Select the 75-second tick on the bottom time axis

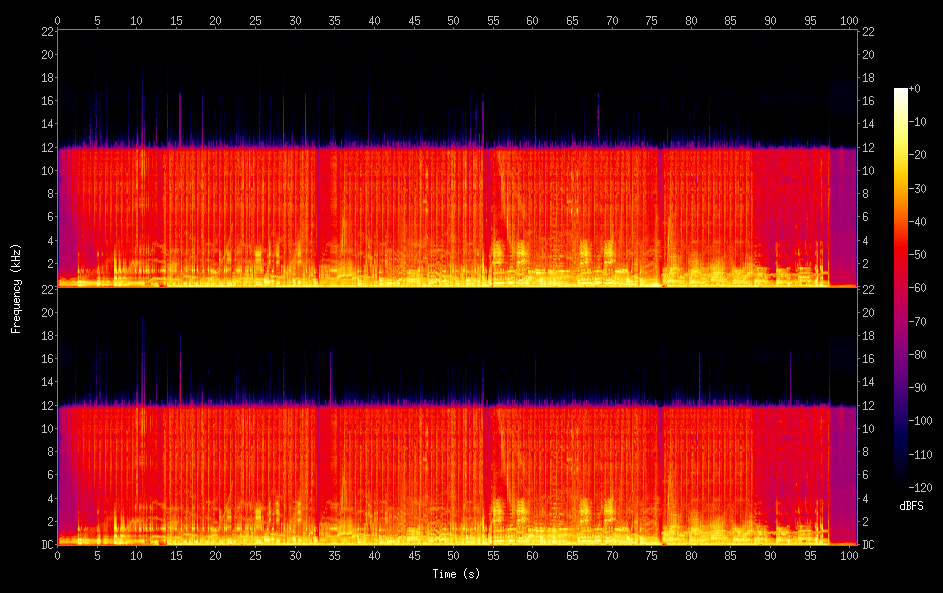tap(651, 554)
